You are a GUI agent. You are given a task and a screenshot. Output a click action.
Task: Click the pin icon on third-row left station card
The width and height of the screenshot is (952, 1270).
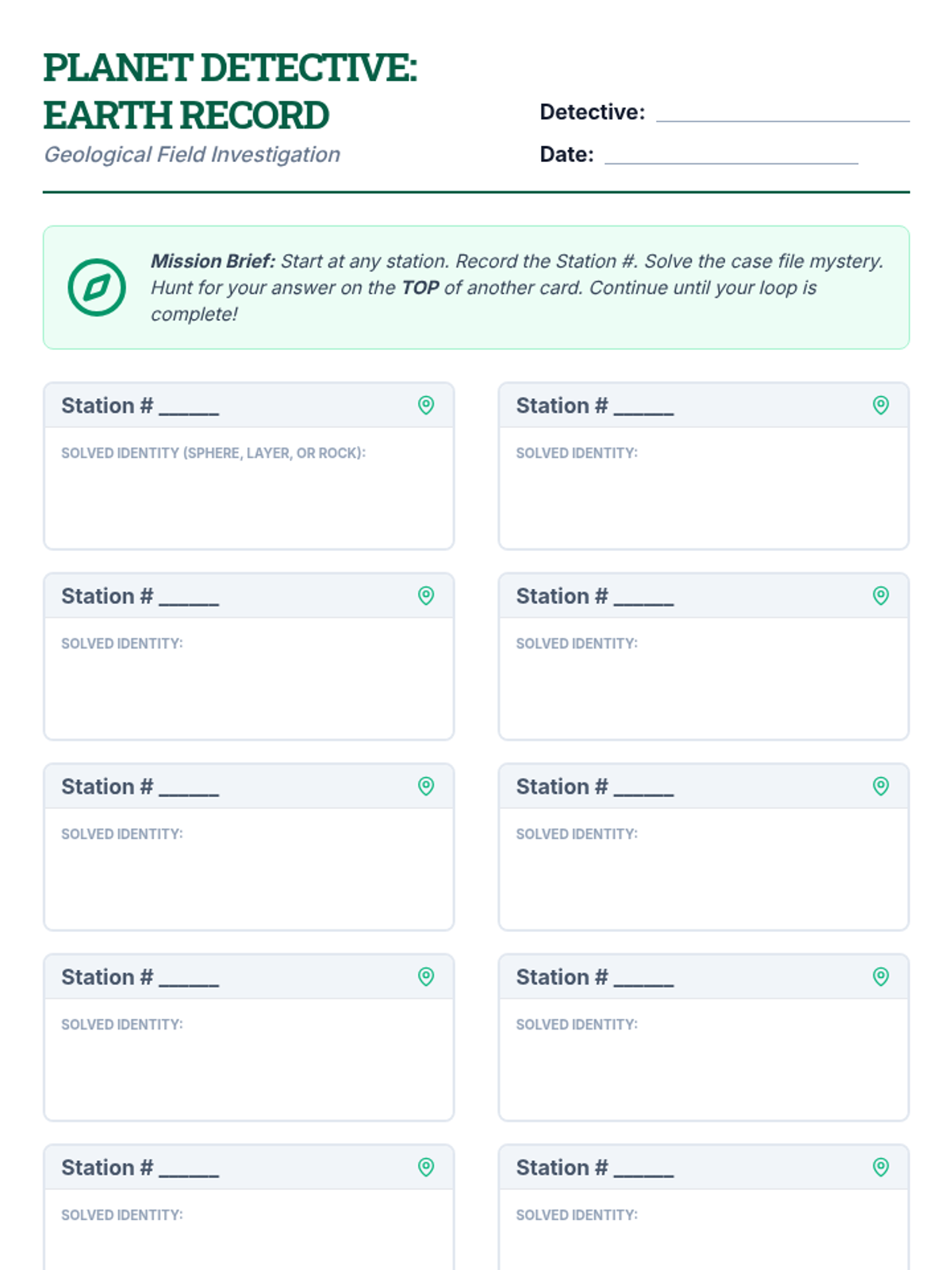pos(426,787)
